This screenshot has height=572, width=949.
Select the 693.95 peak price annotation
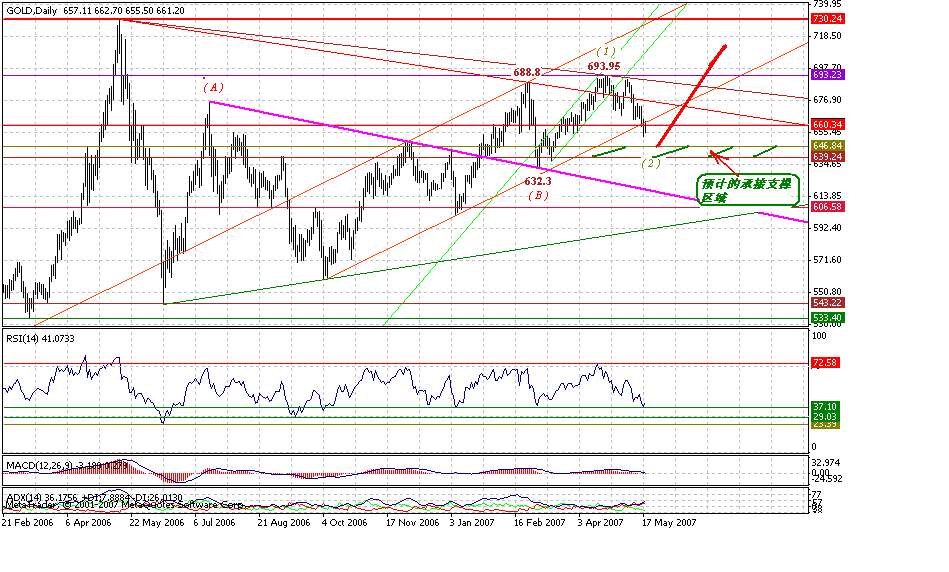[603, 66]
